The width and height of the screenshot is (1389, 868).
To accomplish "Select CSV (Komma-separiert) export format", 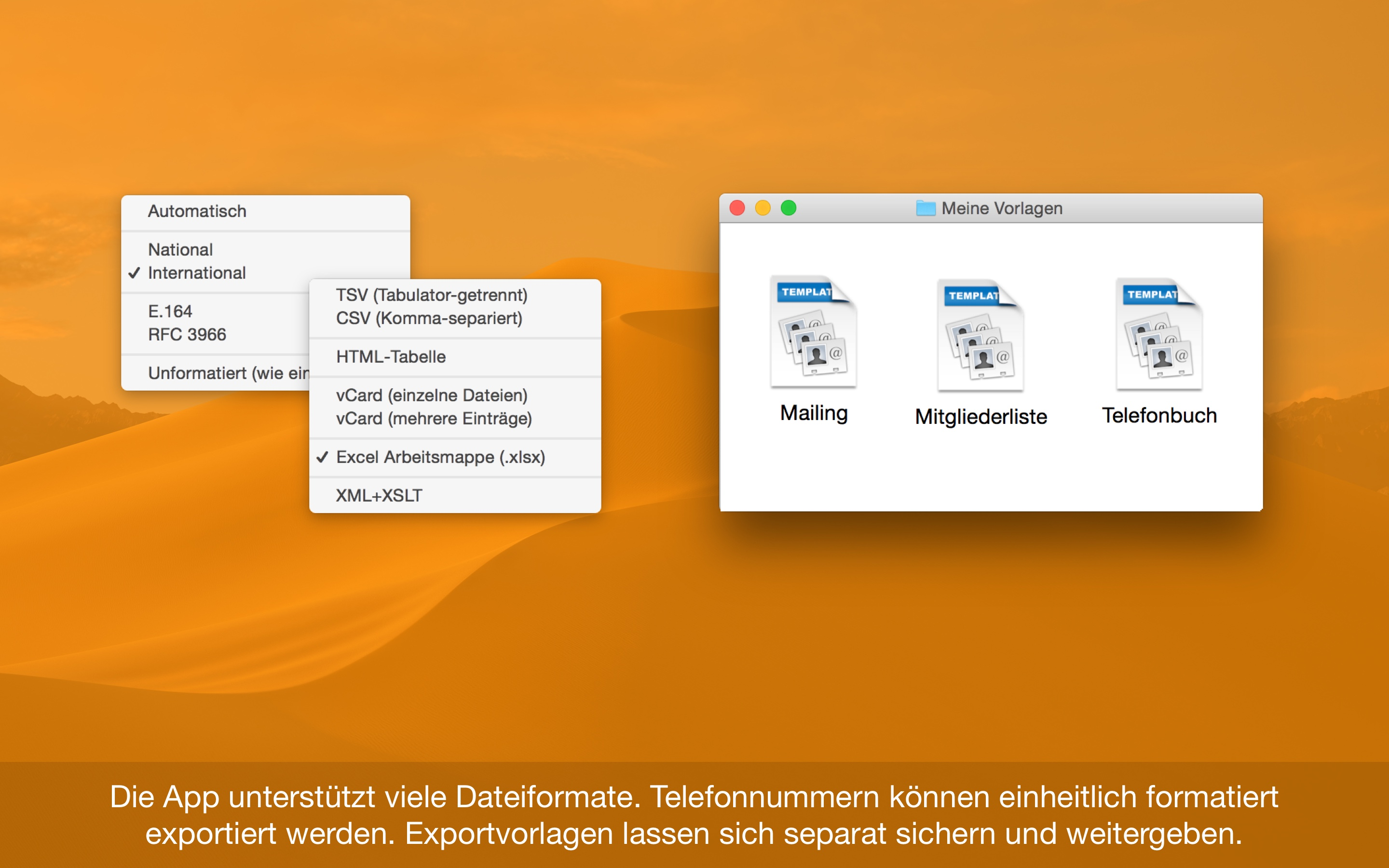I will pyautogui.click(x=429, y=318).
